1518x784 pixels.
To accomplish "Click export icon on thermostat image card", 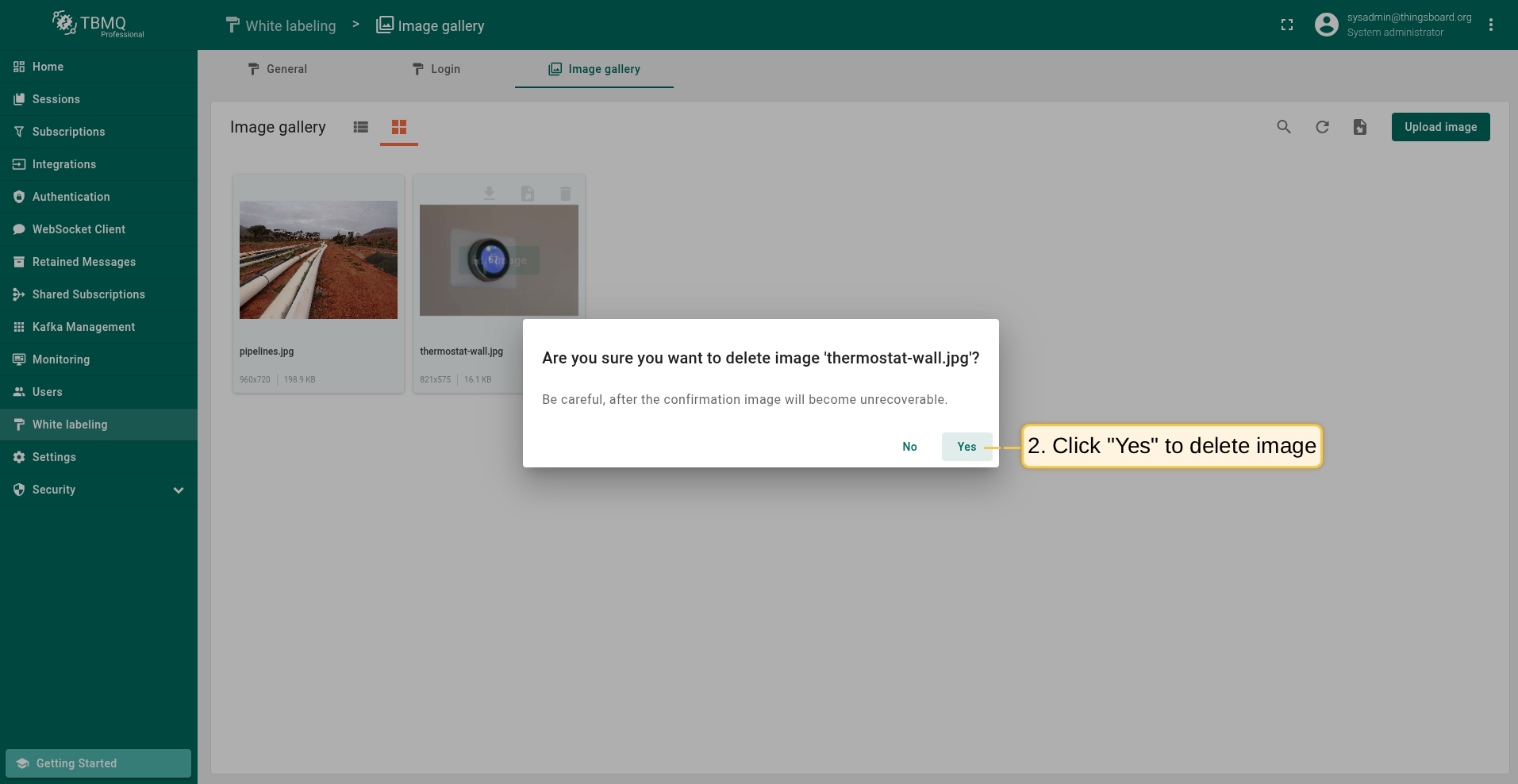I will click(x=527, y=193).
